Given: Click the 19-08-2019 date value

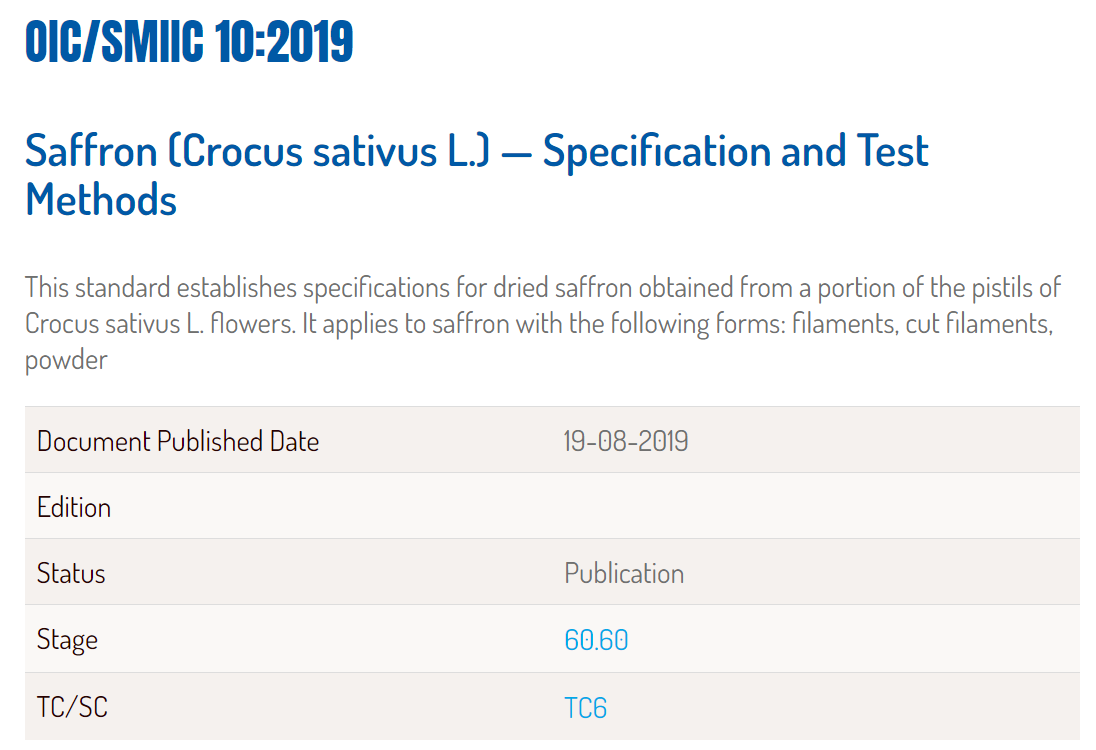Looking at the screenshot, I should [x=626, y=441].
